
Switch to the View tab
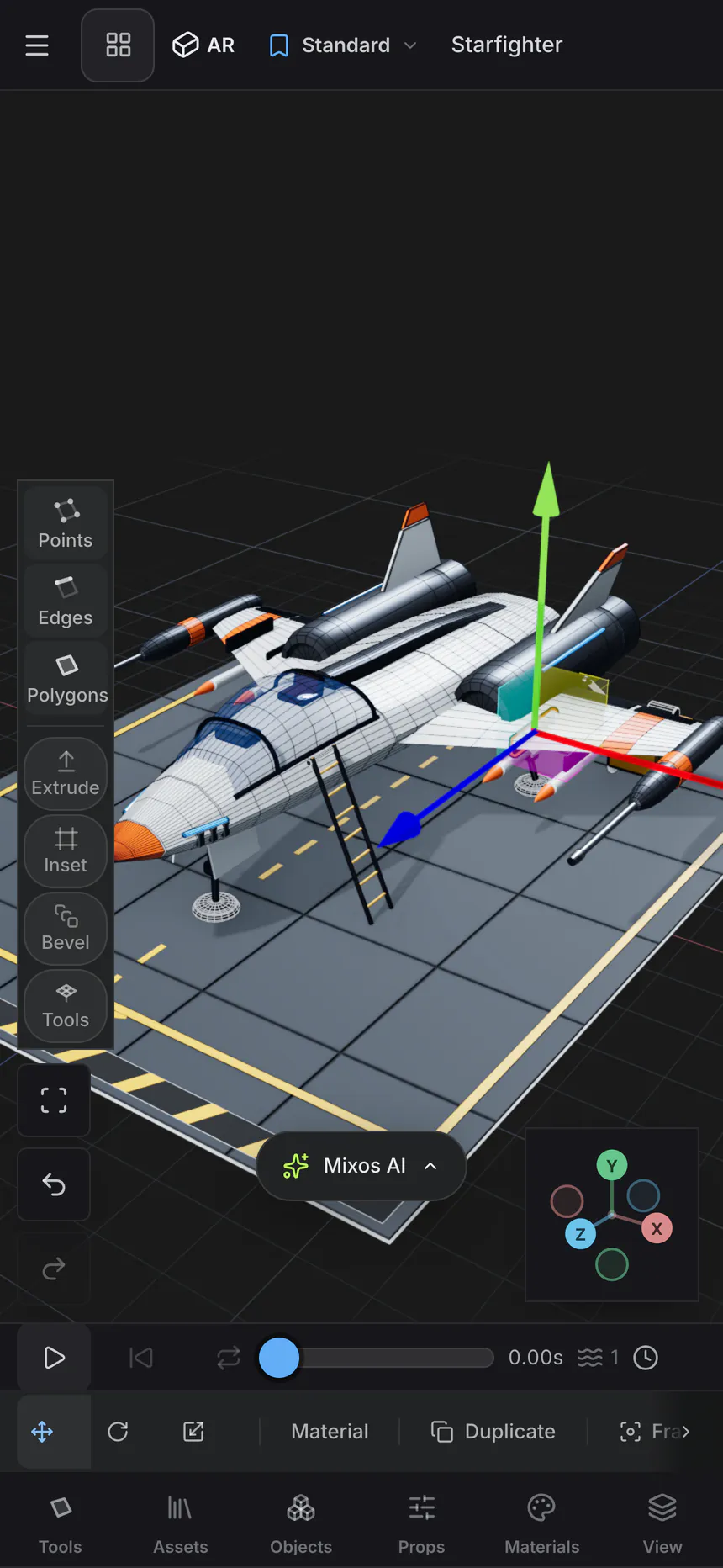(x=662, y=1524)
